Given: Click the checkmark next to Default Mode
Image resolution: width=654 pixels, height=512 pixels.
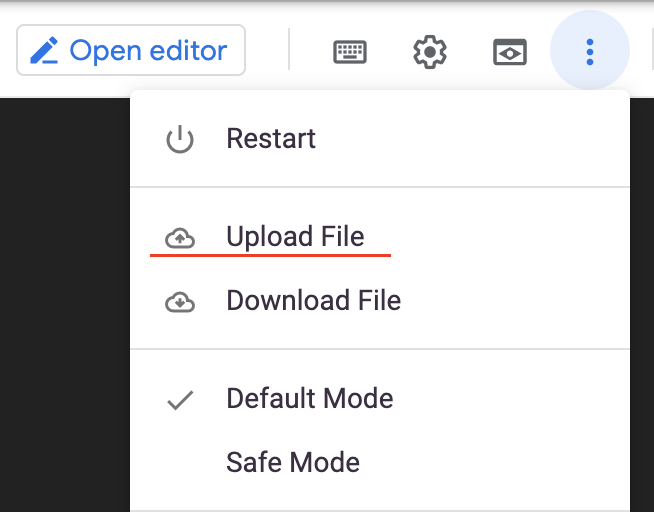Looking at the screenshot, I should [x=180, y=400].
